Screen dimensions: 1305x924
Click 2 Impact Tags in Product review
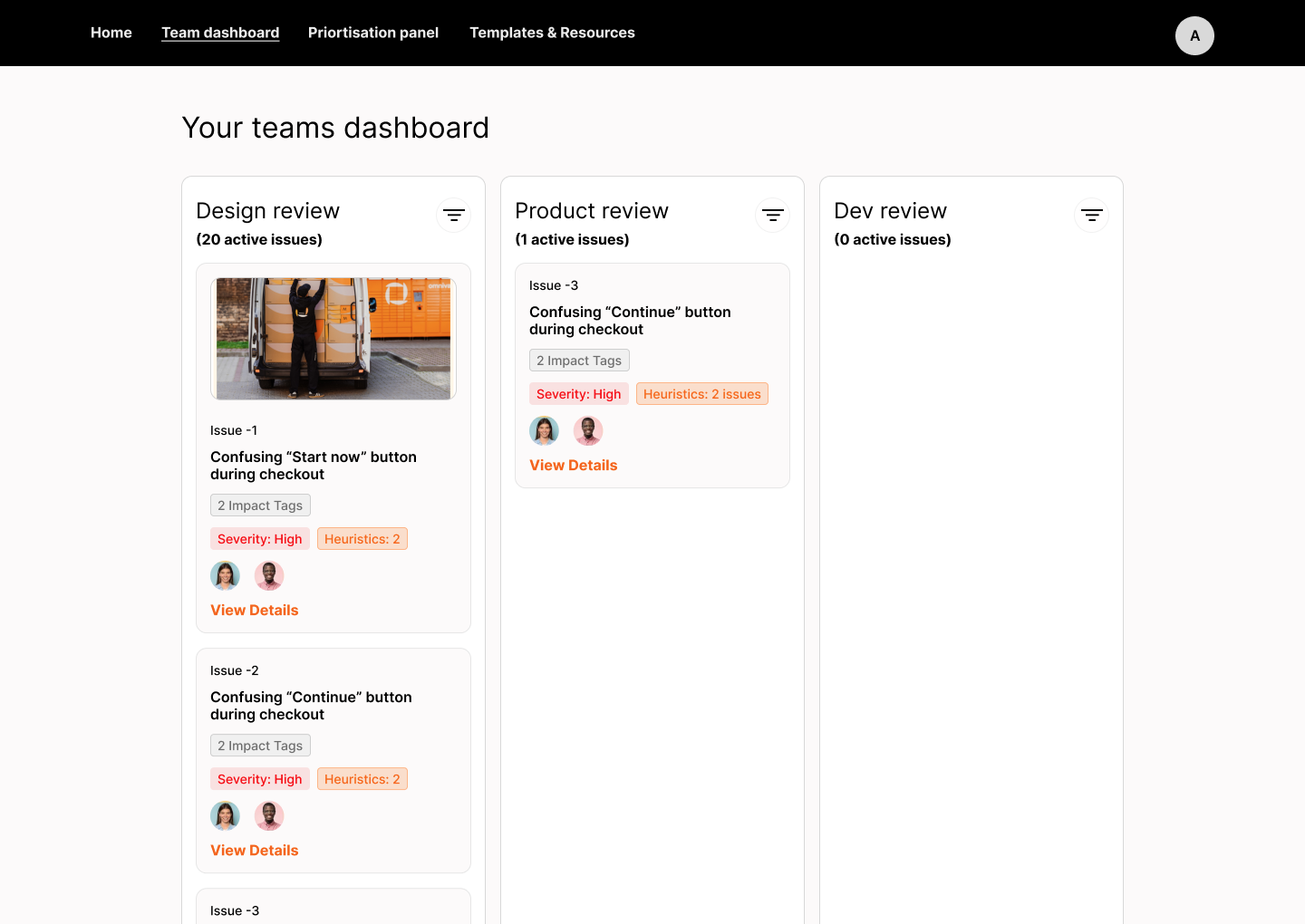coord(579,361)
